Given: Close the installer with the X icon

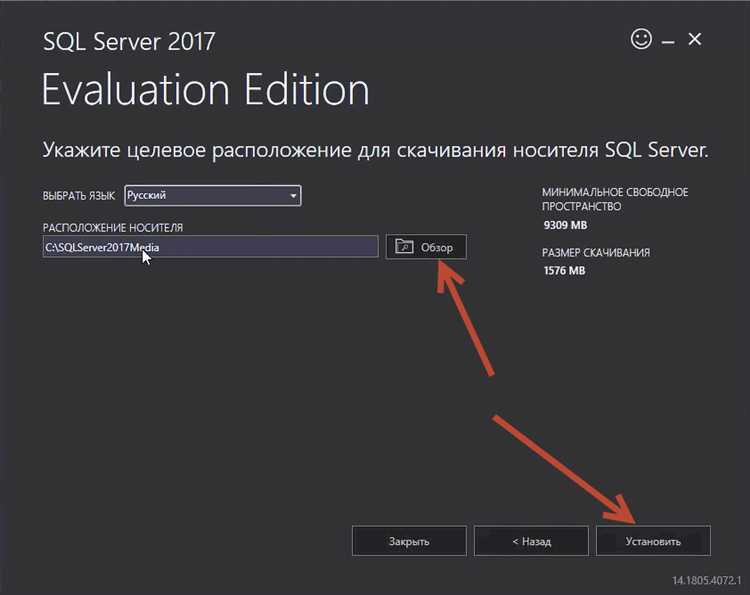Looking at the screenshot, I should [695, 39].
